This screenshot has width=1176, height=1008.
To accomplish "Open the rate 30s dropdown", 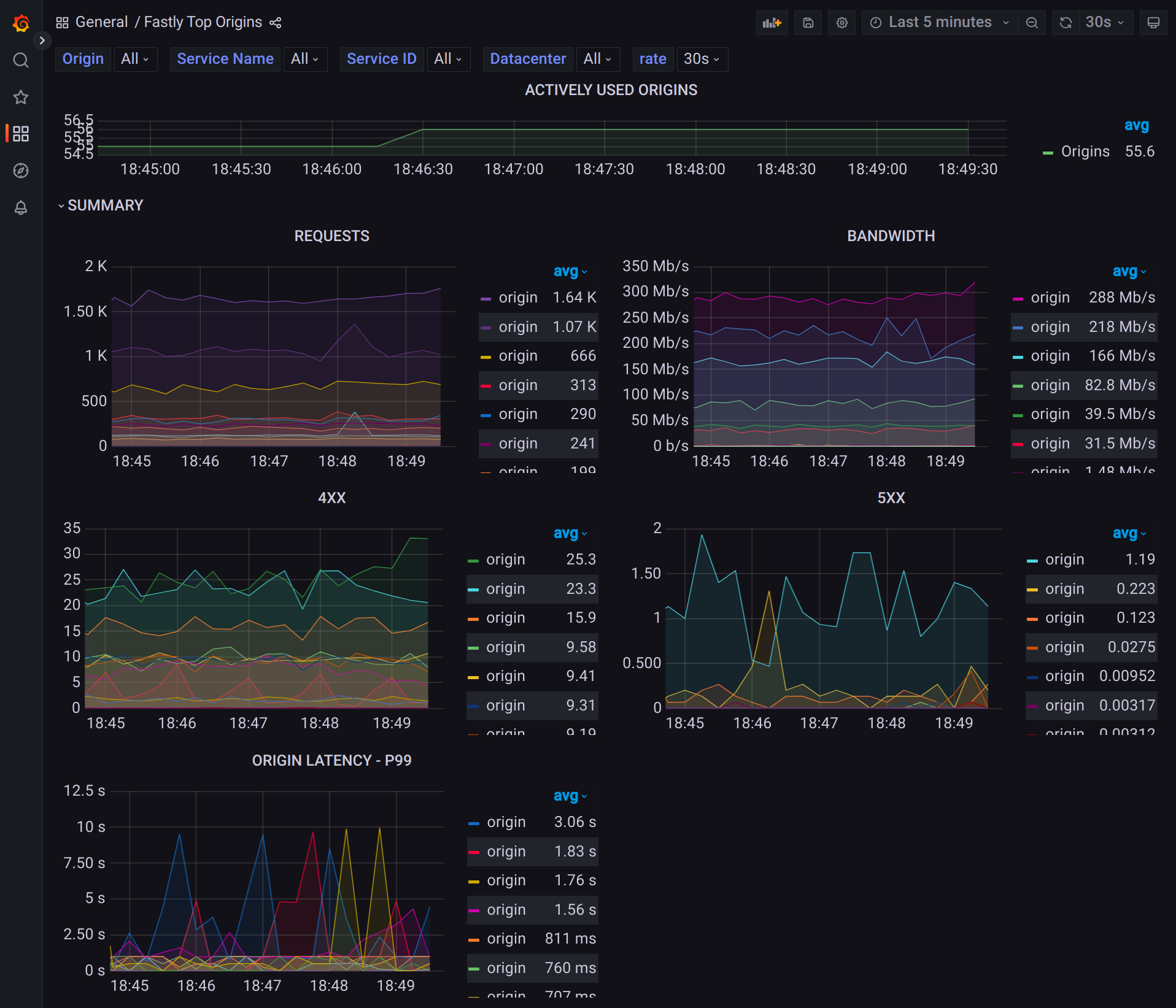I will [x=702, y=59].
